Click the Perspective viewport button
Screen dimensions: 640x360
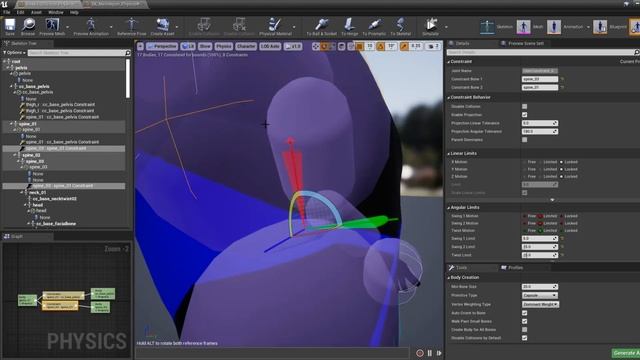click(x=162, y=47)
